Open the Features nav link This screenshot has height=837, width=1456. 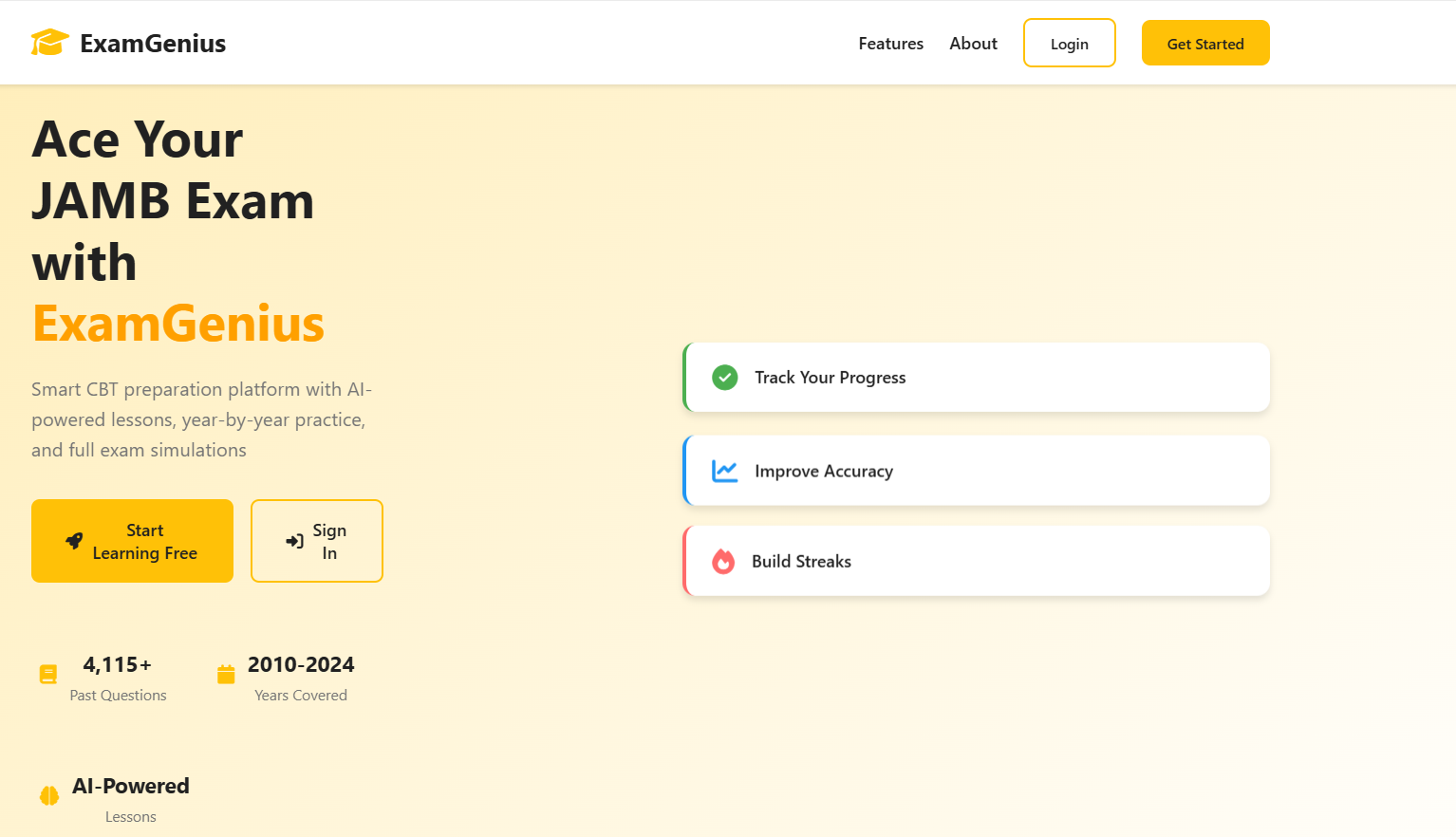(891, 44)
